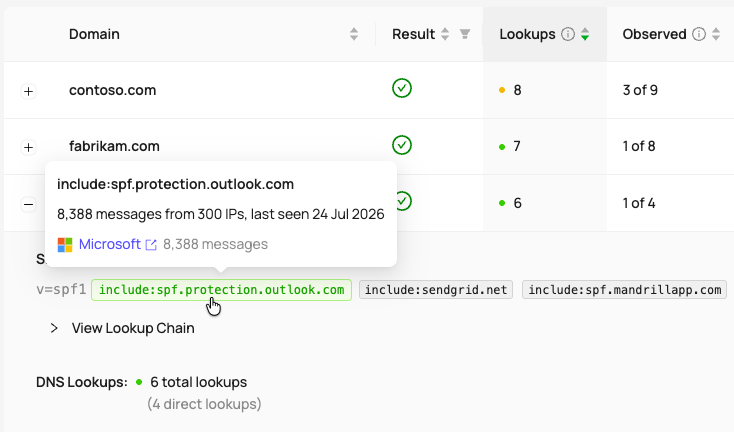
Task: Open Result column filter
Action: tap(464, 34)
